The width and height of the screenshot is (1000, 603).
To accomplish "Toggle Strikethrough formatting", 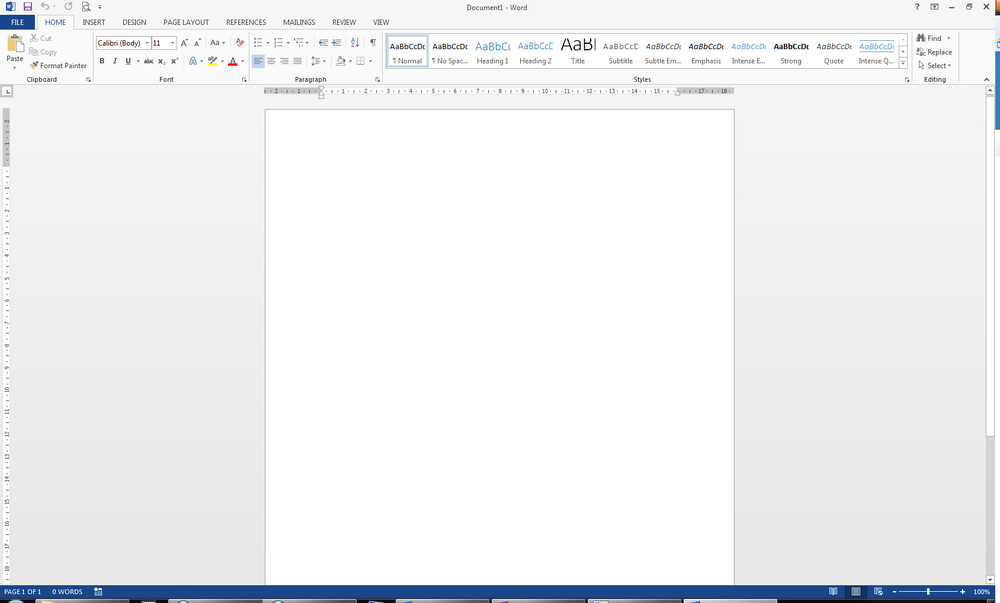I will click(148, 61).
